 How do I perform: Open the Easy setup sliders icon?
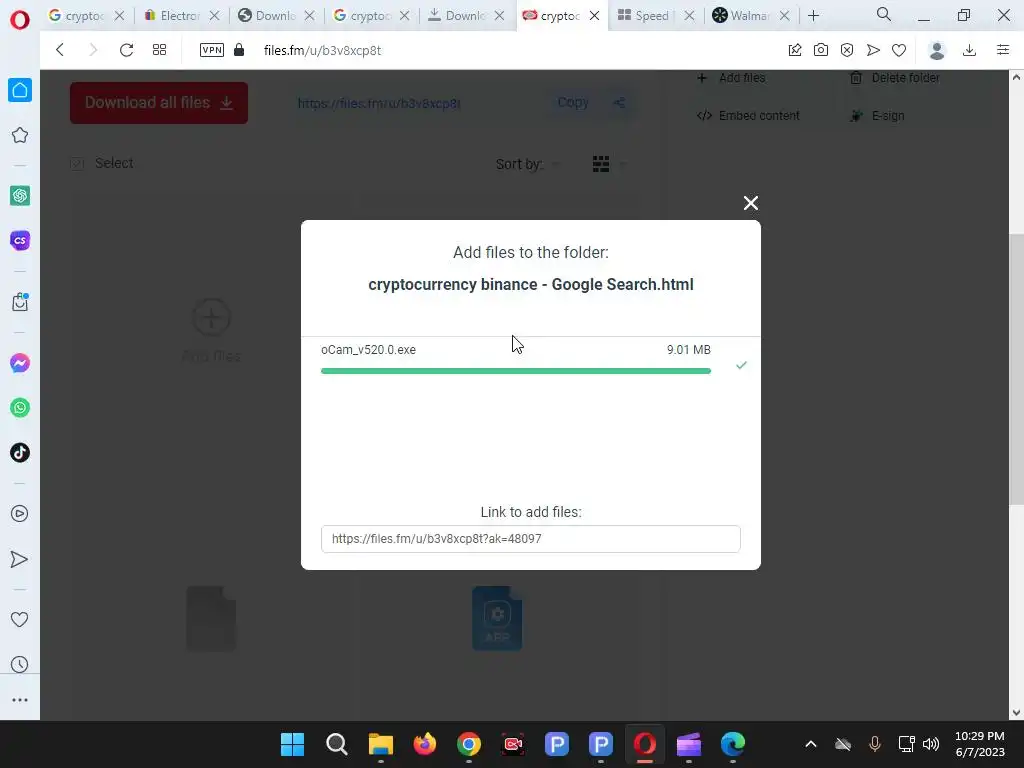click(1003, 50)
